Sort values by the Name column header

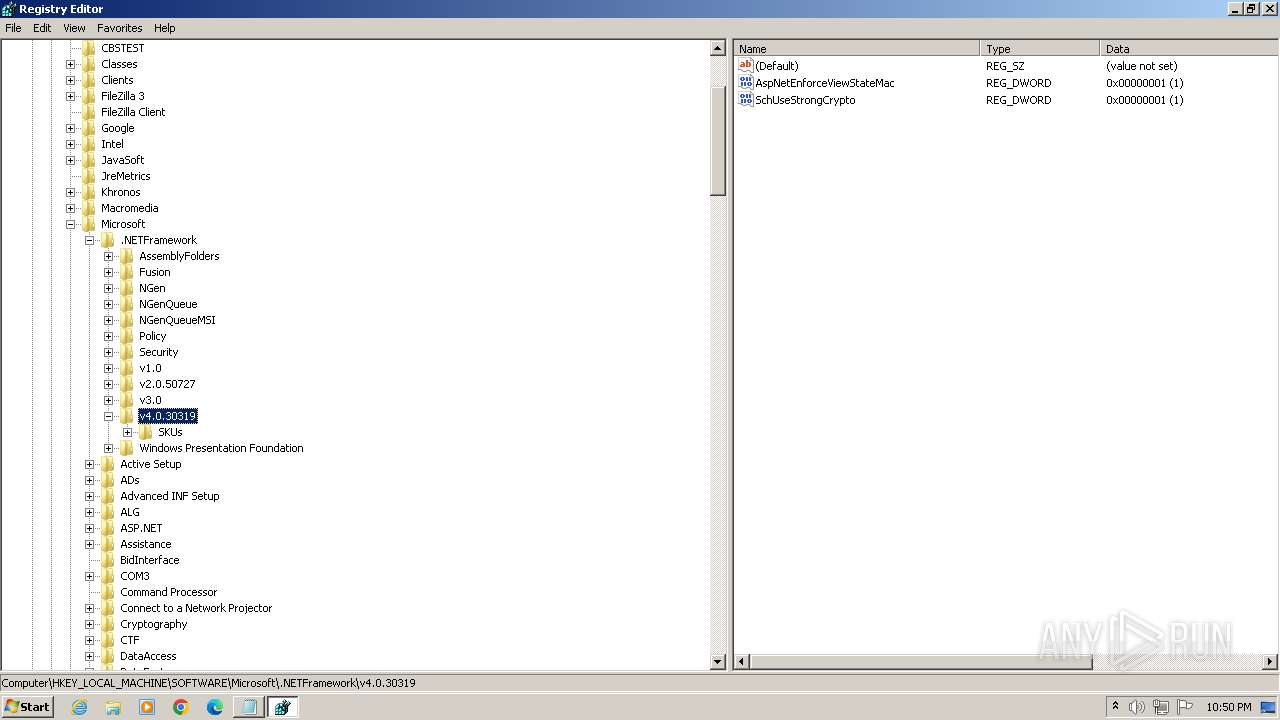[x=857, y=49]
